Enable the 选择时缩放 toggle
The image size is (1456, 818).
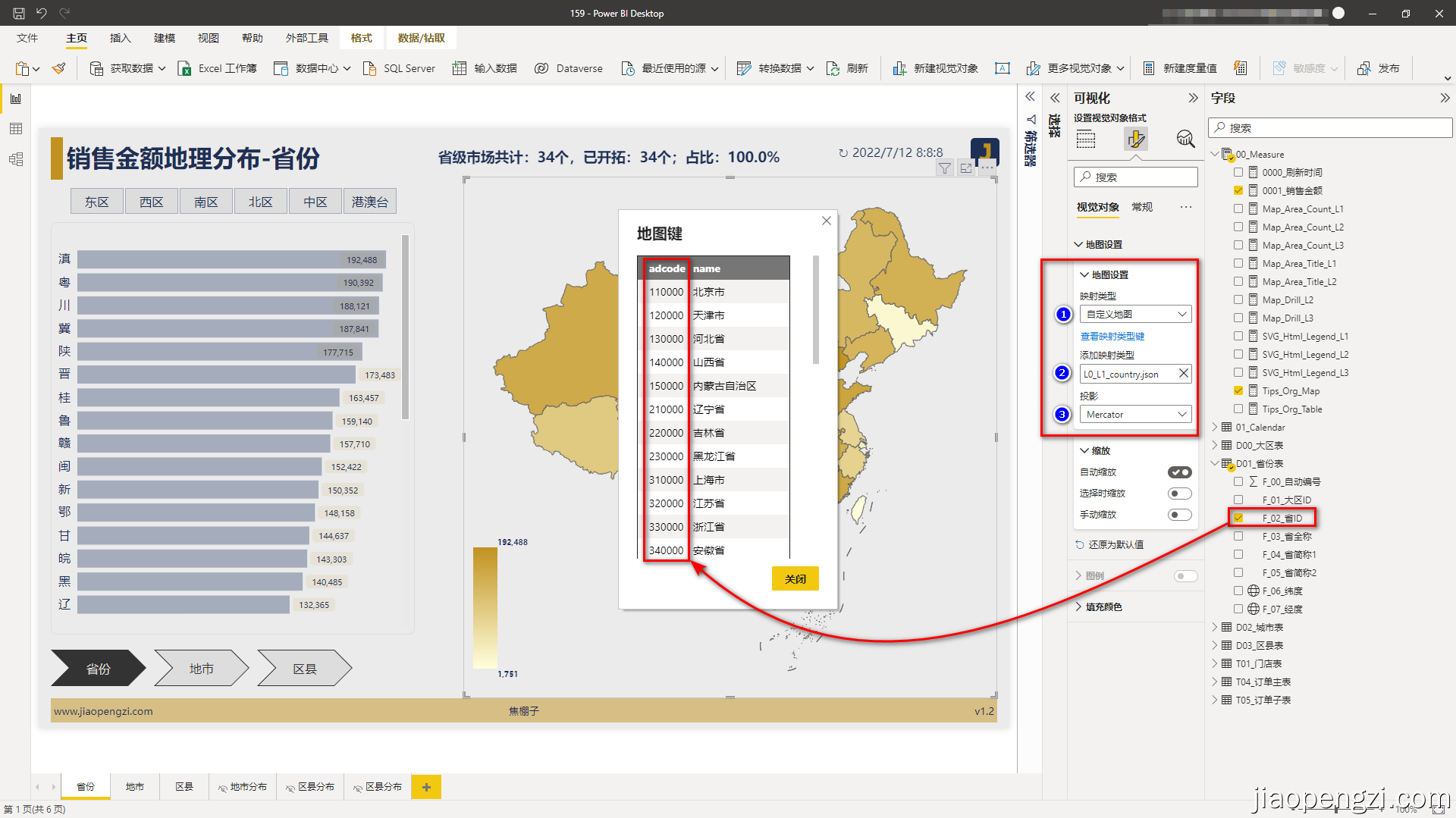[x=1179, y=493]
